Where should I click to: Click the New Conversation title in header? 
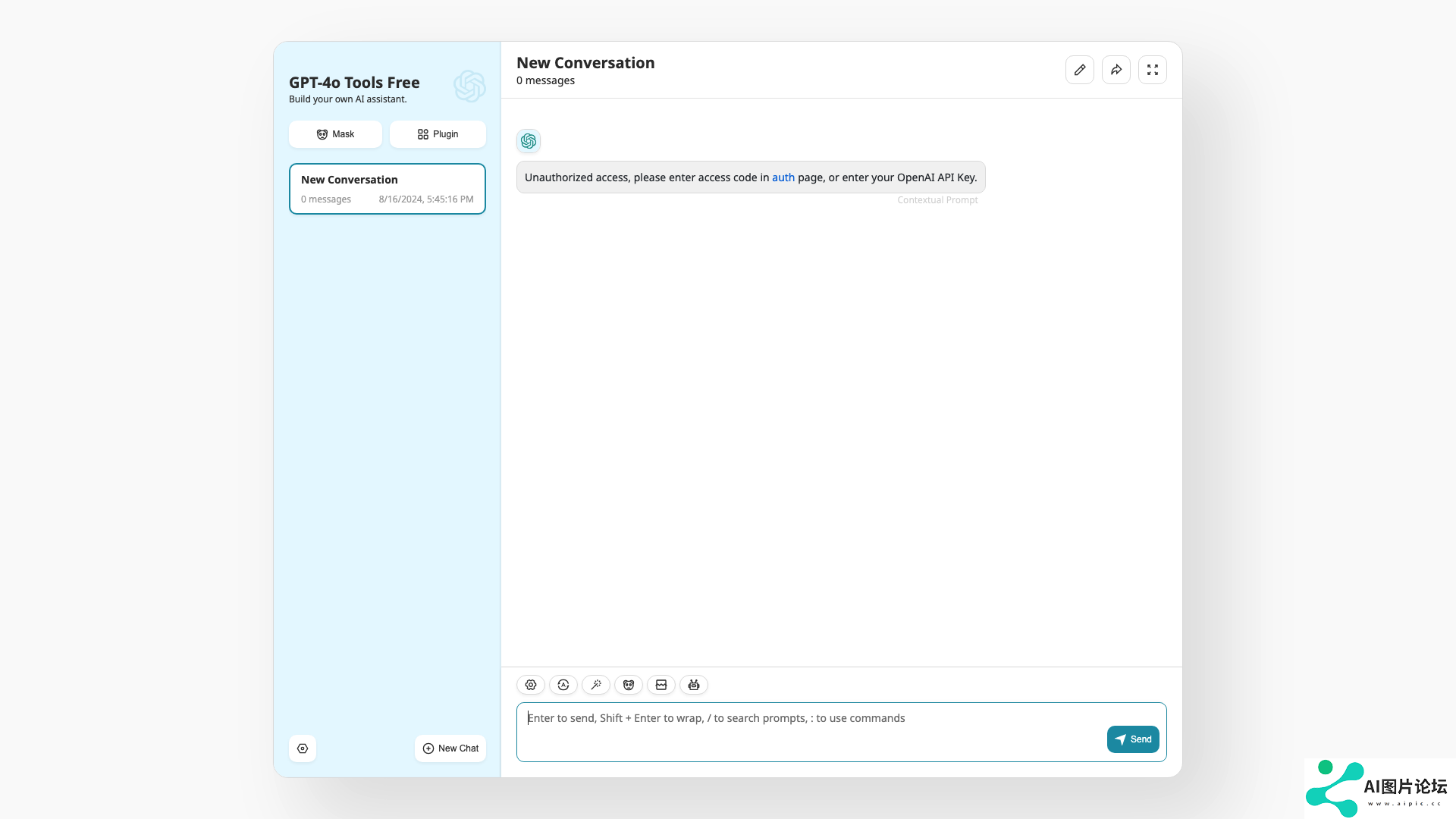(585, 63)
